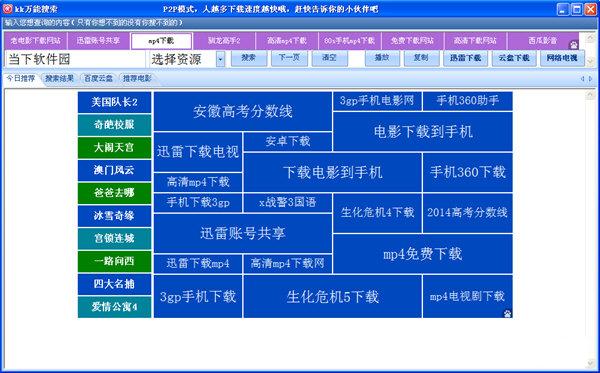Minimize the kk万能搜索 window

tap(562, 9)
